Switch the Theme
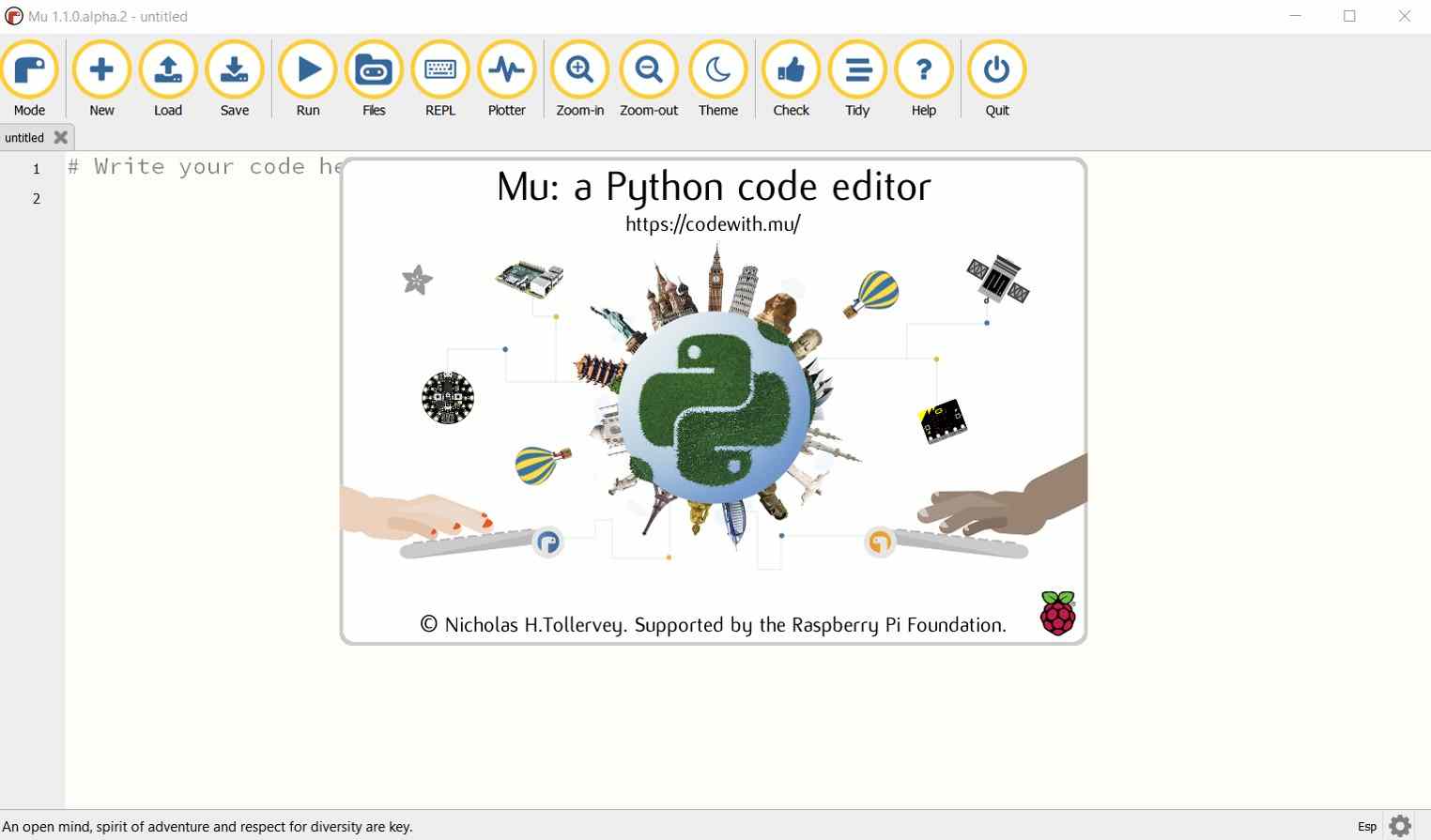This screenshot has height=840, width=1431. click(718, 79)
